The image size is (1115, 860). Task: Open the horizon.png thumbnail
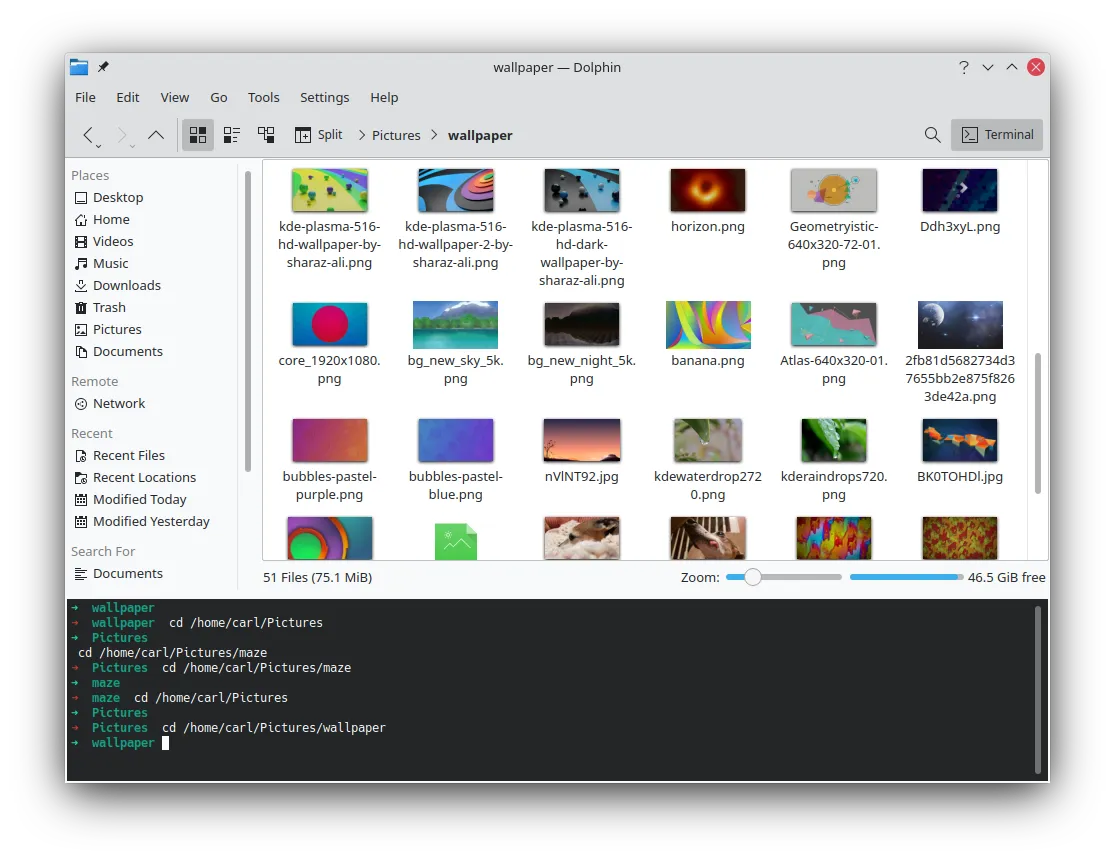[707, 189]
